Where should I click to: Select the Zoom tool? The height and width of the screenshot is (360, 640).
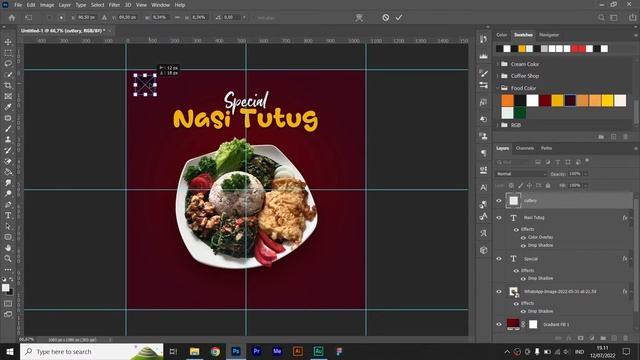point(8,259)
